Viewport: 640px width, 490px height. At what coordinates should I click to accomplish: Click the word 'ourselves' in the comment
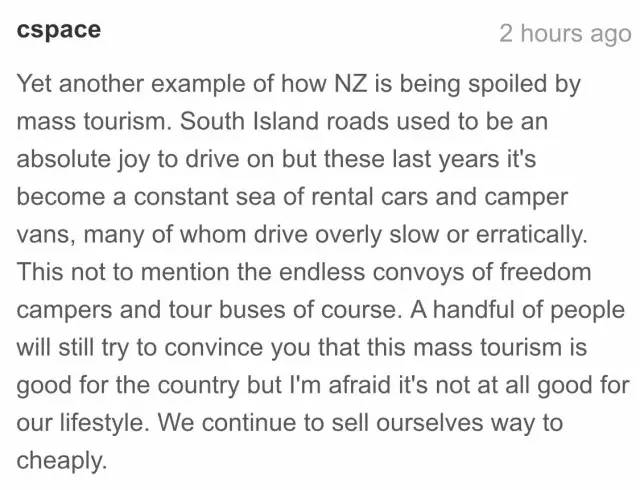(430, 423)
